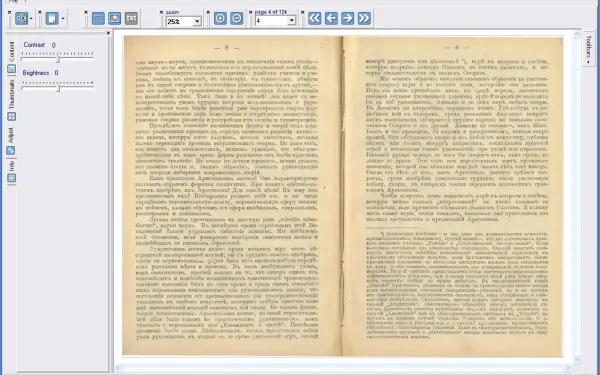
Task: Jump to the first page double-left arrows
Action: 315,18
